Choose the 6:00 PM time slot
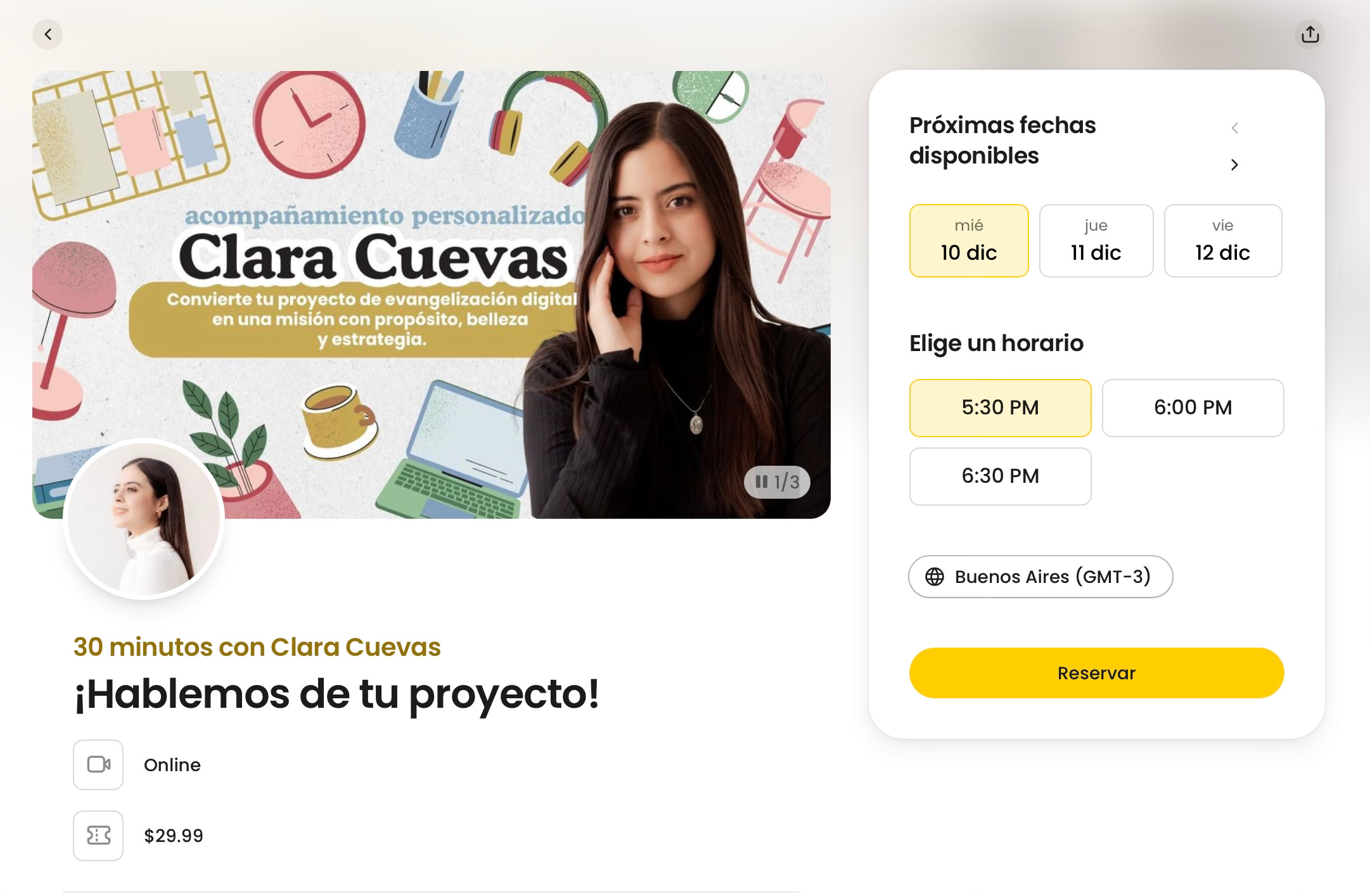Image resolution: width=1370 pixels, height=896 pixels. click(x=1193, y=408)
